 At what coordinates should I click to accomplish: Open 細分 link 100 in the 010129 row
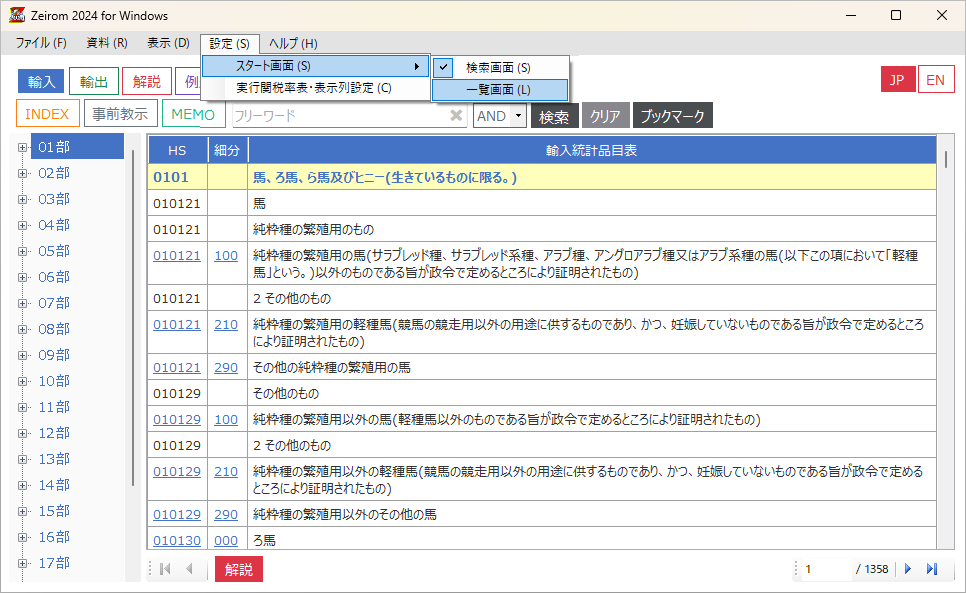click(x=226, y=419)
